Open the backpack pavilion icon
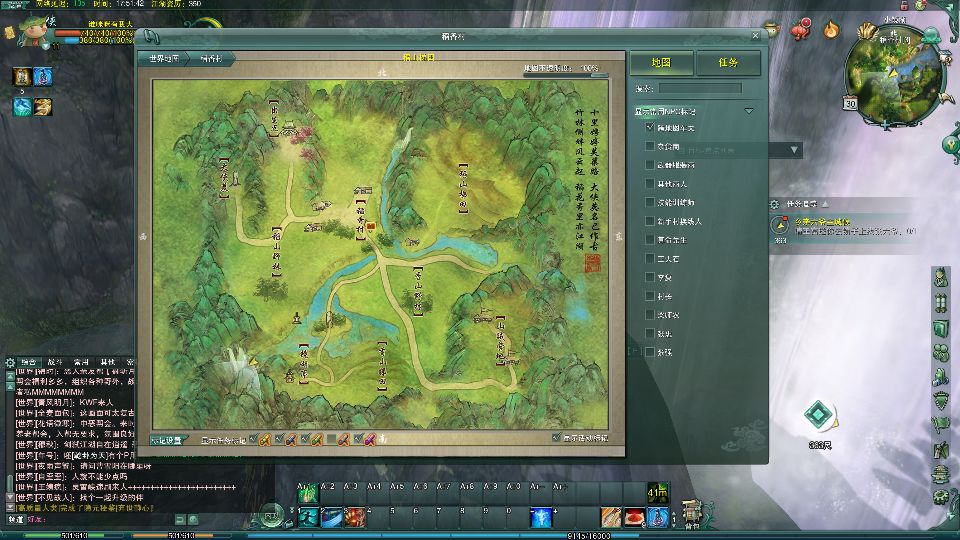Image resolution: width=960 pixels, height=540 pixels. pyautogui.click(x=692, y=514)
